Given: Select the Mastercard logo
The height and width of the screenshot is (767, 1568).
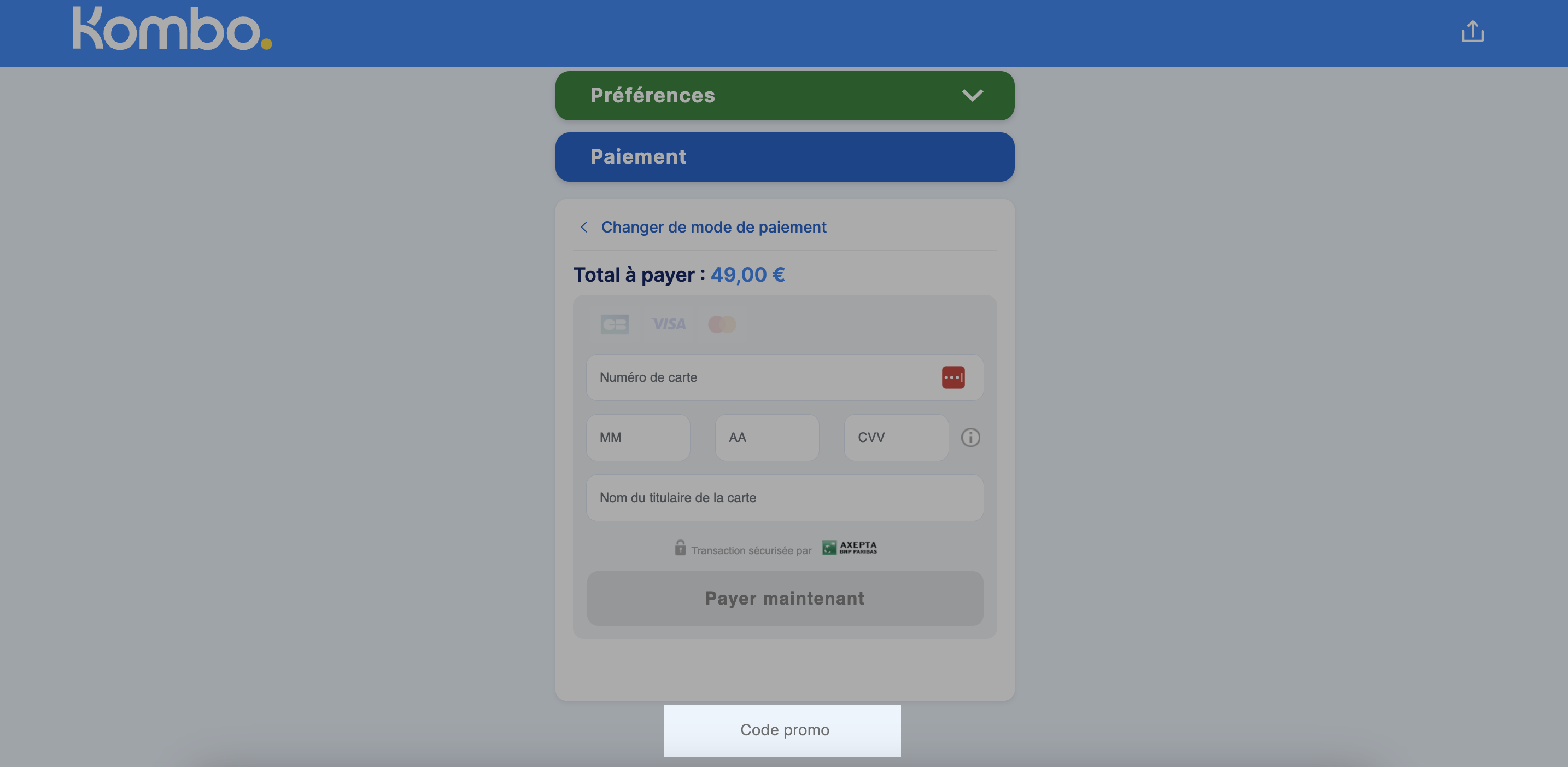Looking at the screenshot, I should 722,324.
